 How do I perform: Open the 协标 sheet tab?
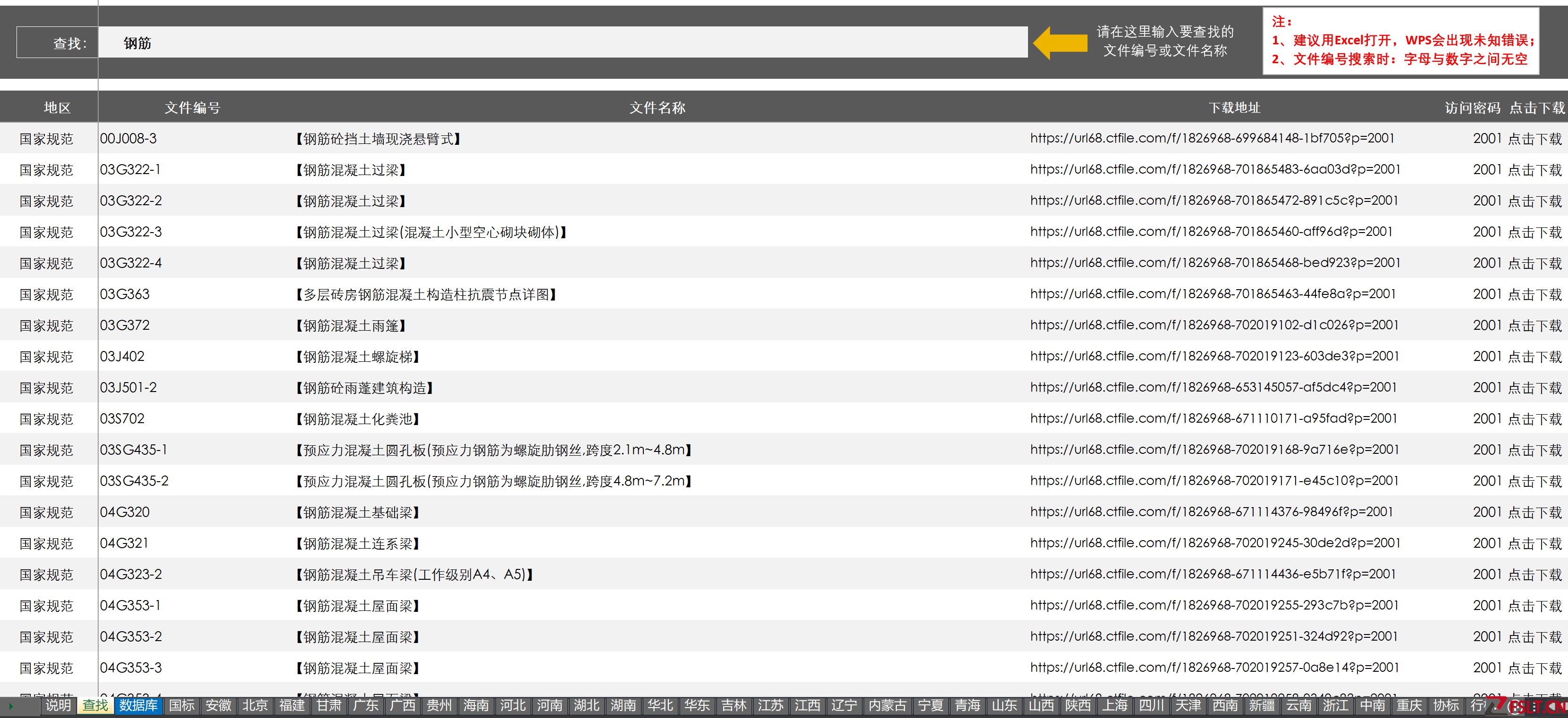[1446, 705]
